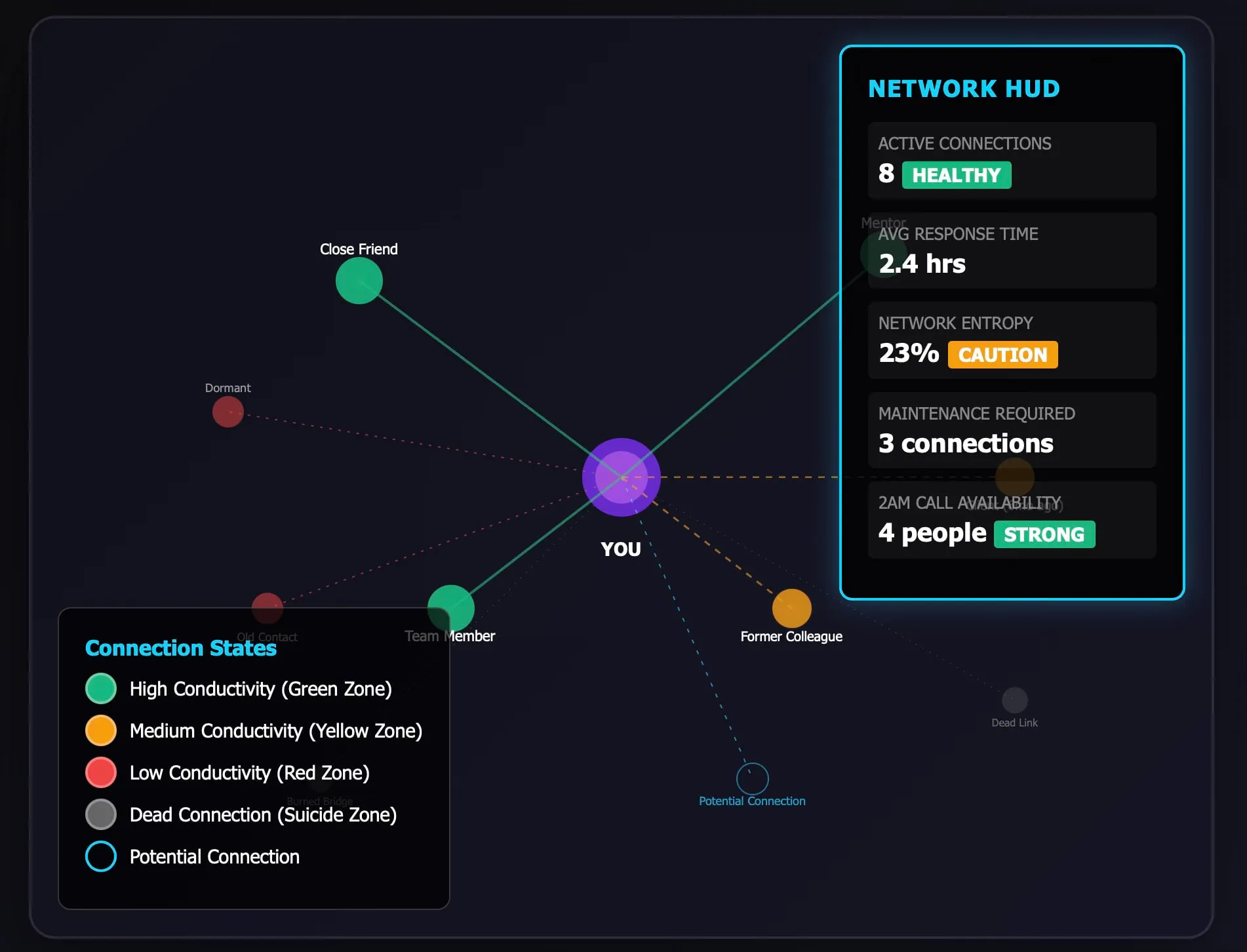The image size is (1247, 952).
Task: Click the HEALTHY status badge
Action: click(x=957, y=175)
